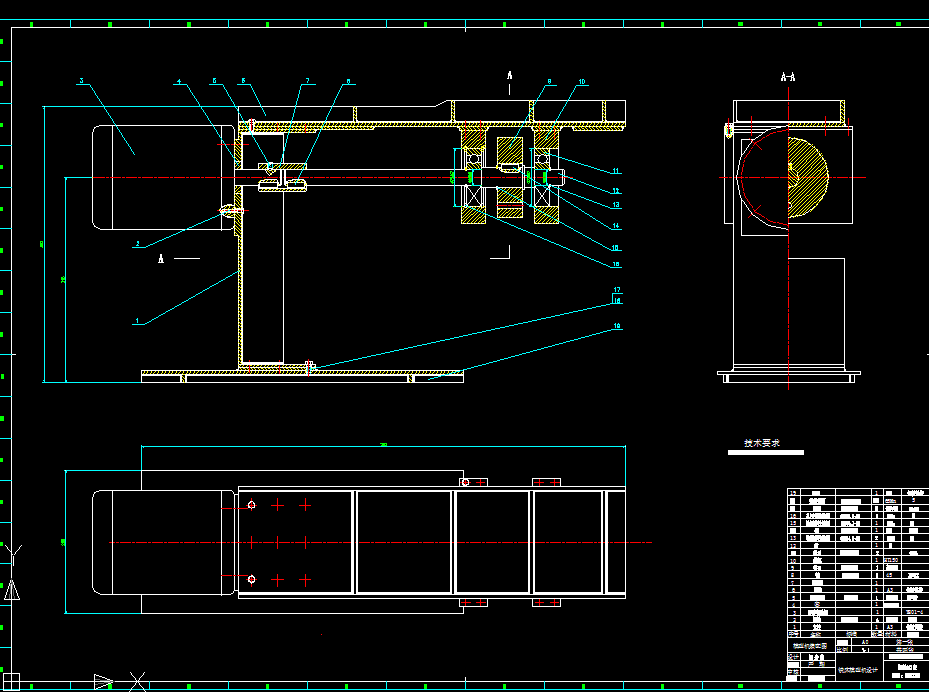Select part callout number 1 on the bracket

point(137,321)
